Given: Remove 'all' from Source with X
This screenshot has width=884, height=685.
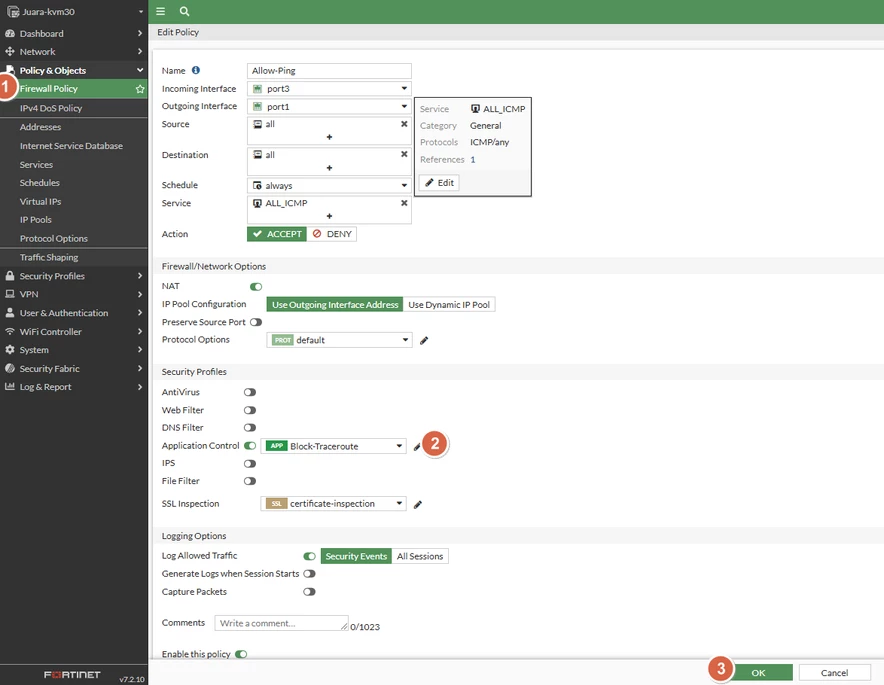Looking at the screenshot, I should coord(404,124).
